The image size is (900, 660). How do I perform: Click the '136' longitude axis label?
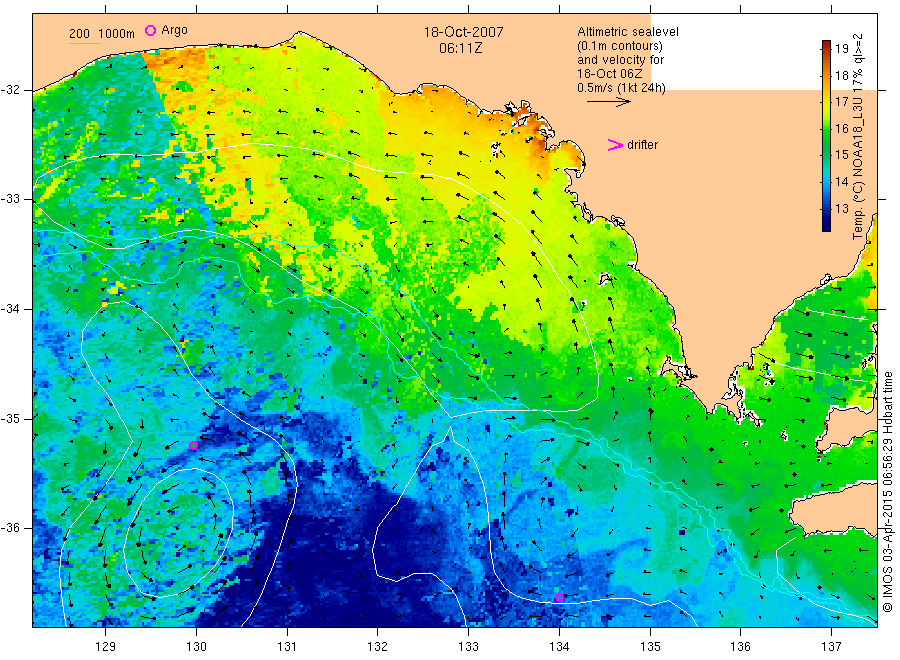tap(740, 647)
